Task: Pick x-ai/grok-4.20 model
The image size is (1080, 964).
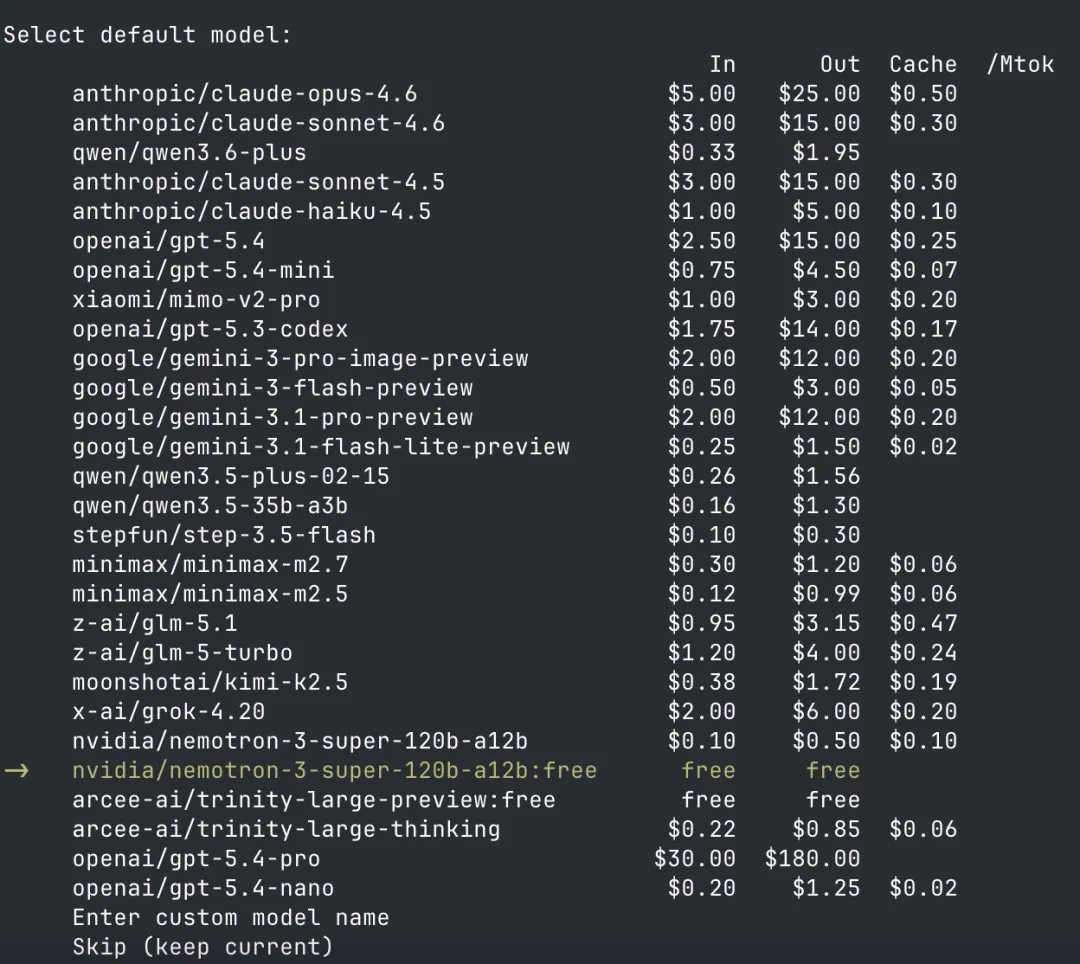Action: click(x=169, y=711)
